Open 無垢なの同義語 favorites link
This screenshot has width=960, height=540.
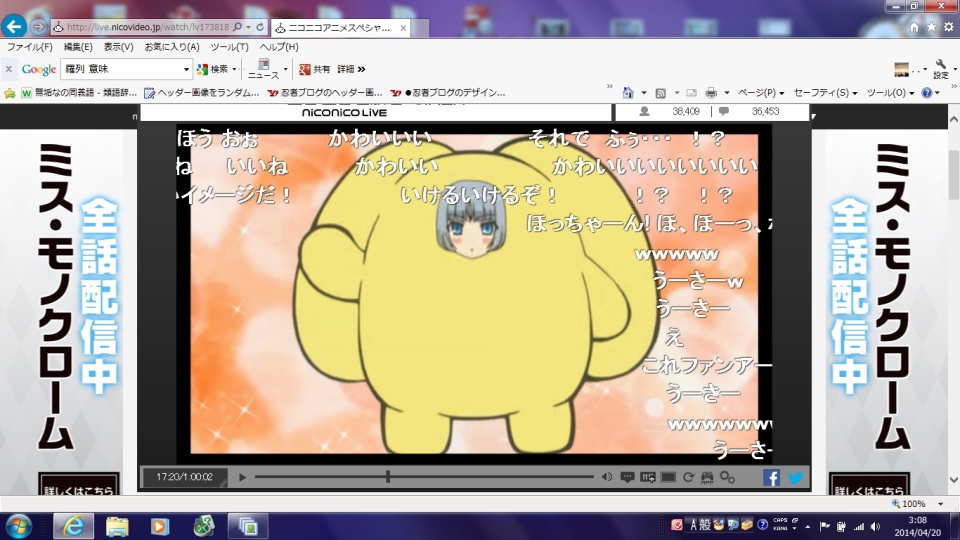(79, 93)
